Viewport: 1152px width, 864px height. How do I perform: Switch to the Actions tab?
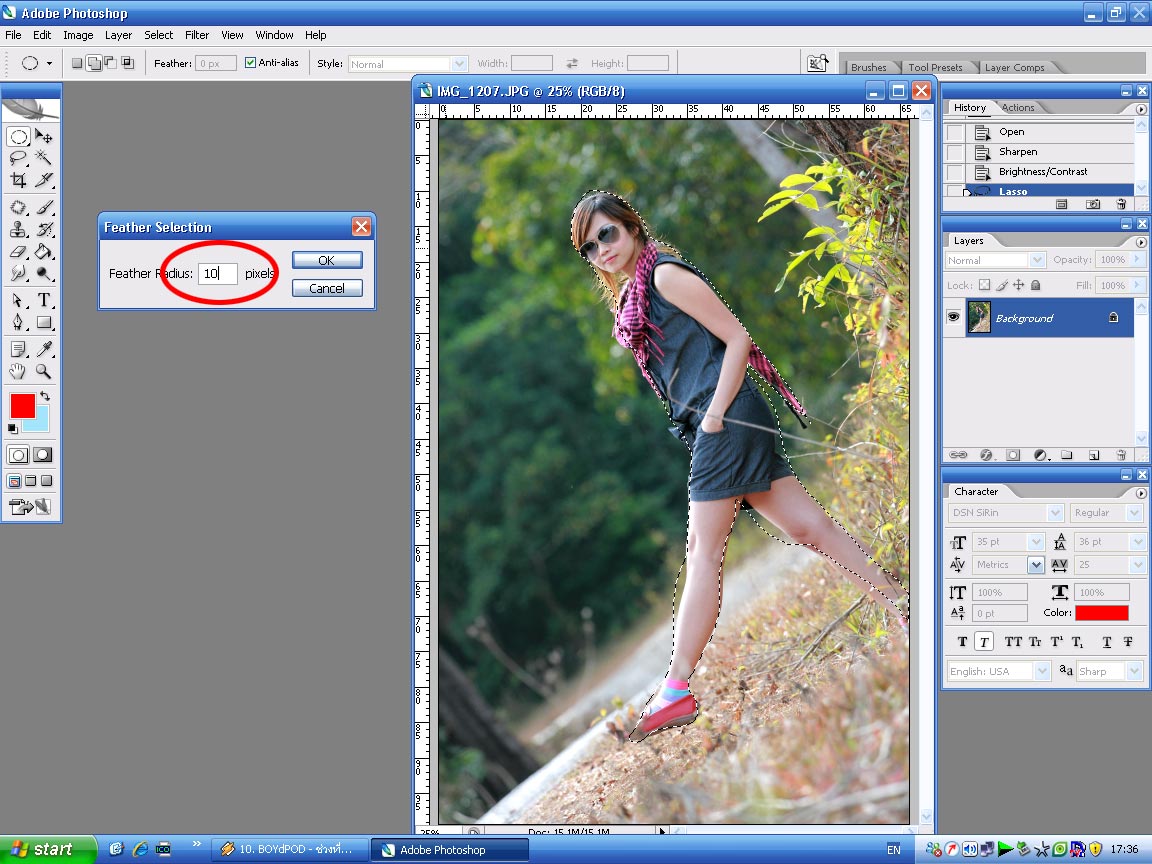coord(1018,108)
